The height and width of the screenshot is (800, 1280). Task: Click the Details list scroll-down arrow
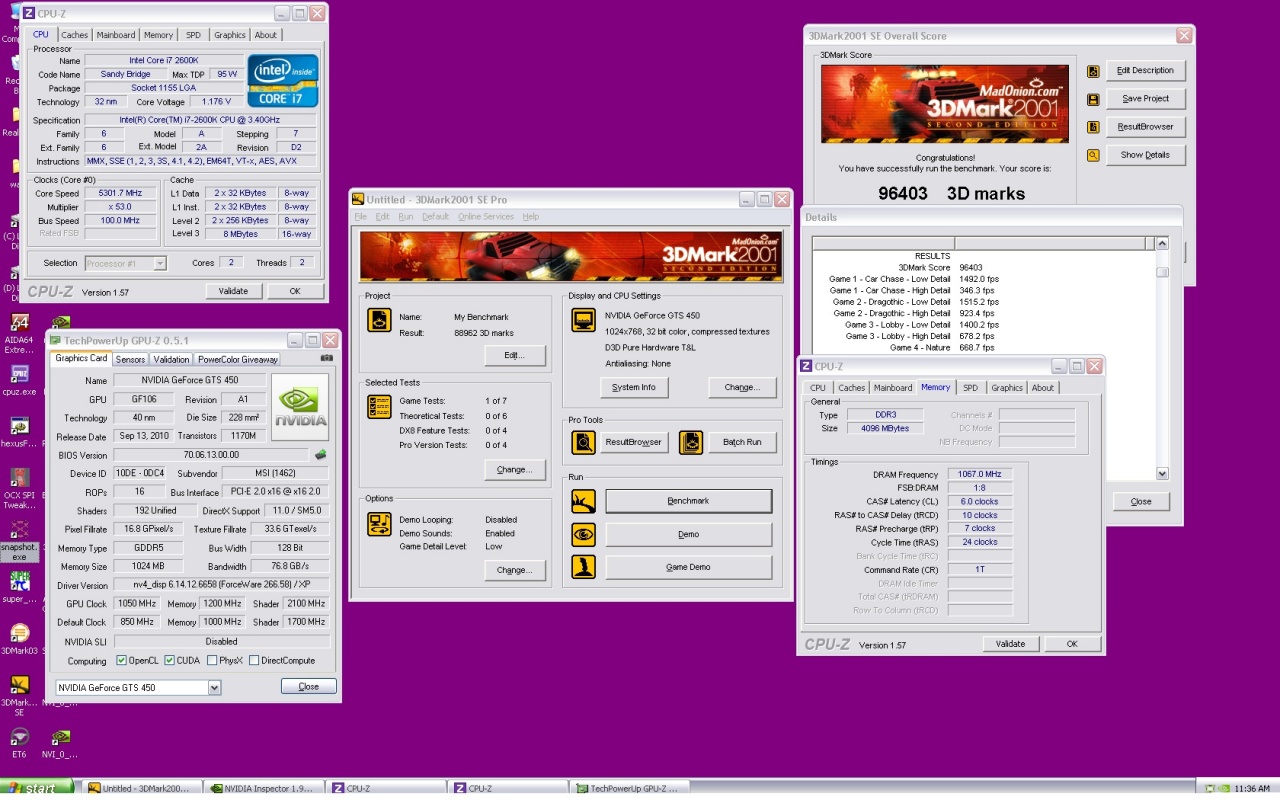[1162, 474]
